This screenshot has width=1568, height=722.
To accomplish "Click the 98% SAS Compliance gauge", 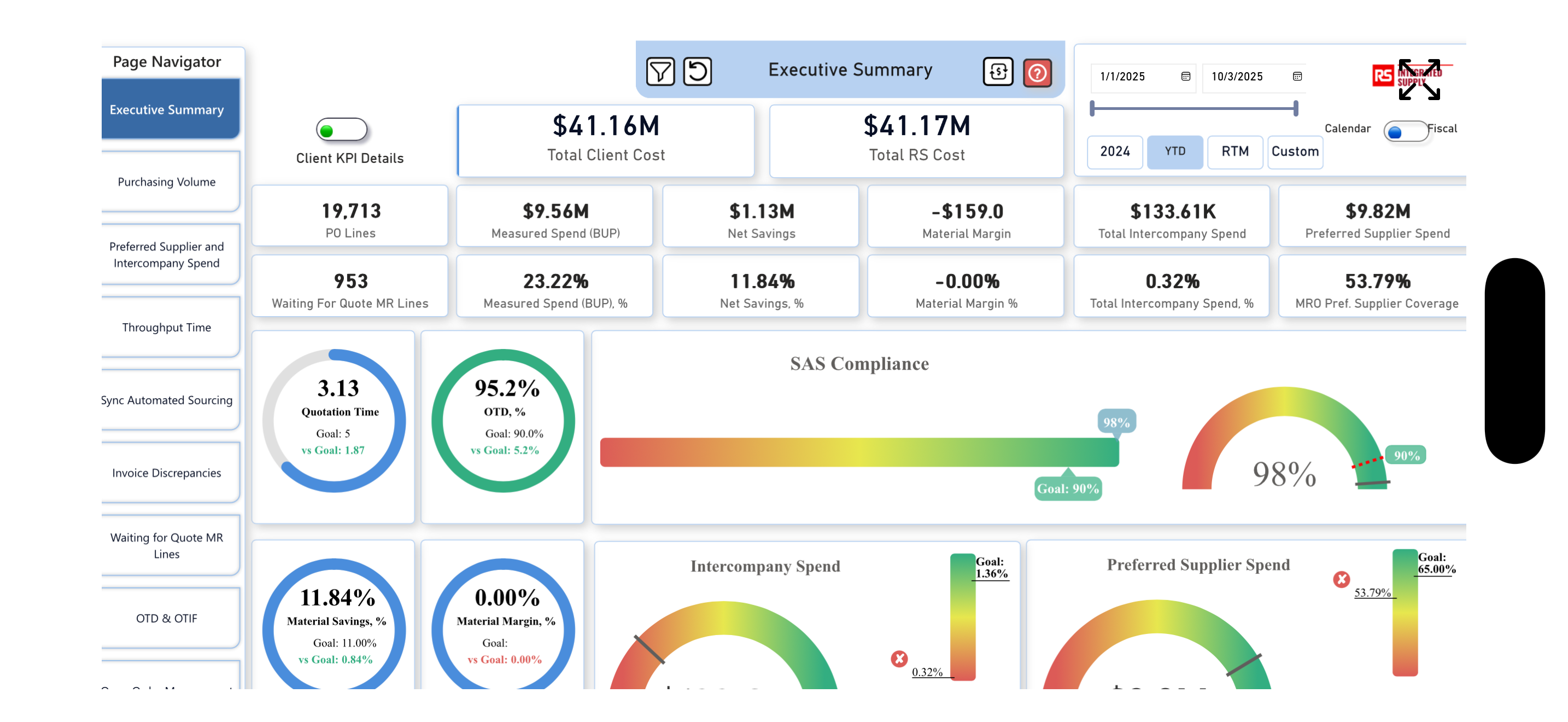I will pos(1284,439).
